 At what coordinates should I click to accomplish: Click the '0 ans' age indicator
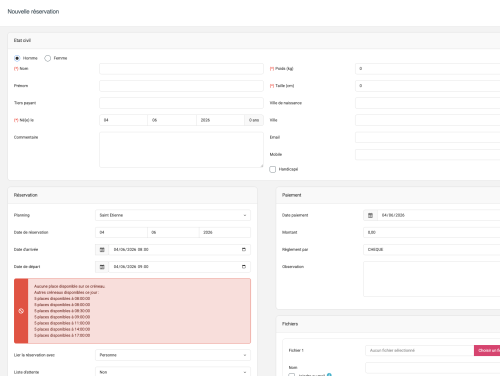[254, 120]
